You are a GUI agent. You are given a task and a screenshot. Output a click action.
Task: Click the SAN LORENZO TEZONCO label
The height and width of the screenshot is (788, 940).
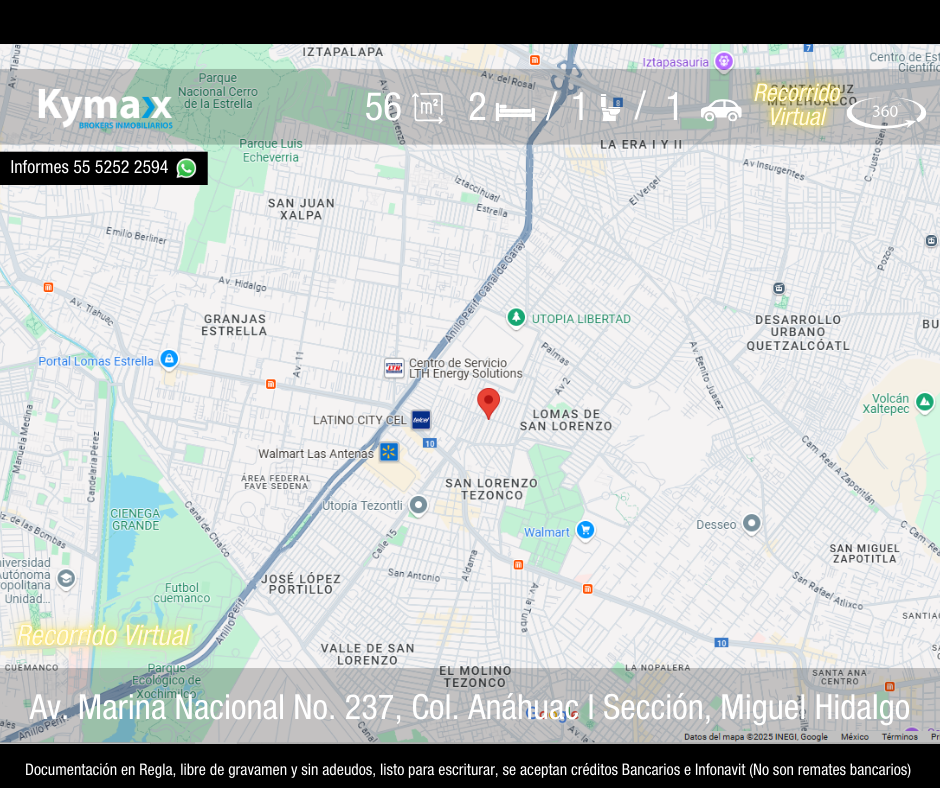pyautogui.click(x=492, y=489)
